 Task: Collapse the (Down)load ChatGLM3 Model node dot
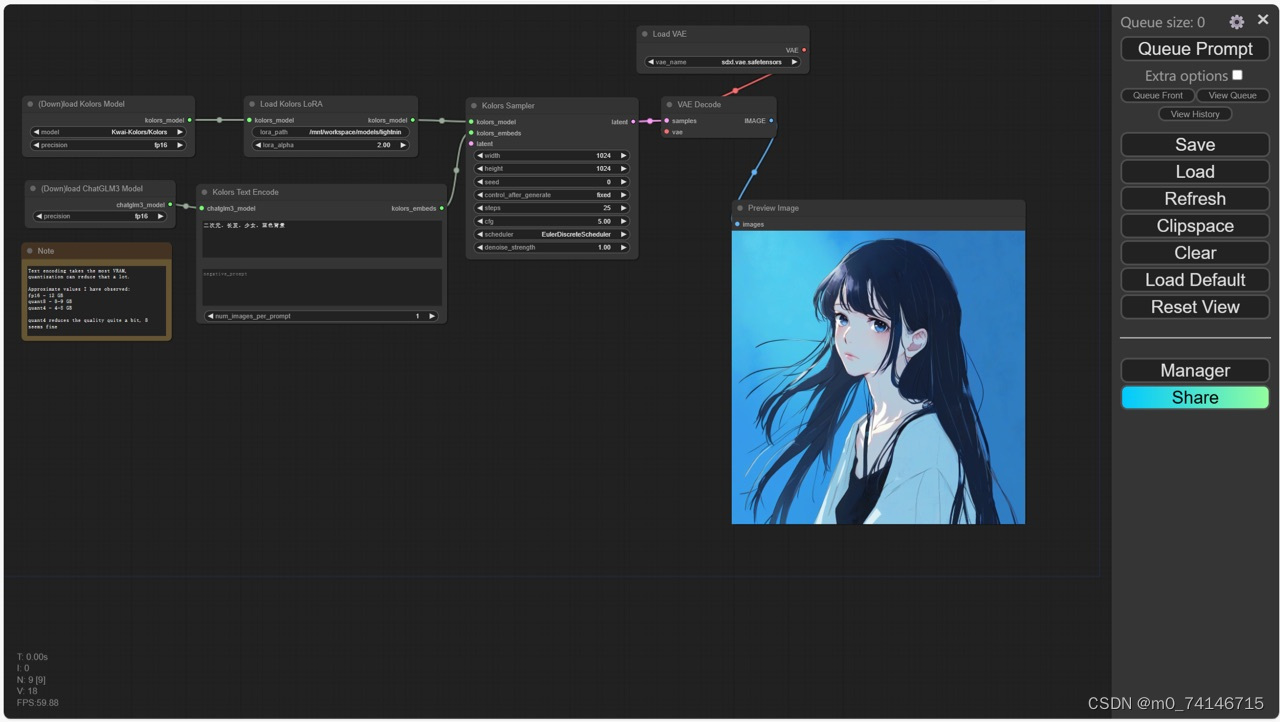point(33,188)
